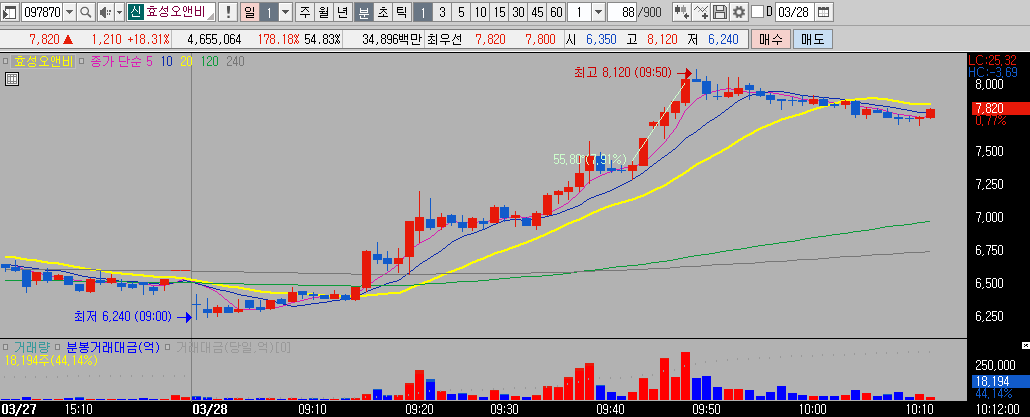This screenshot has height=417, width=1030.
Task: Select the 년 yearly chart button
Action: (x=343, y=12)
